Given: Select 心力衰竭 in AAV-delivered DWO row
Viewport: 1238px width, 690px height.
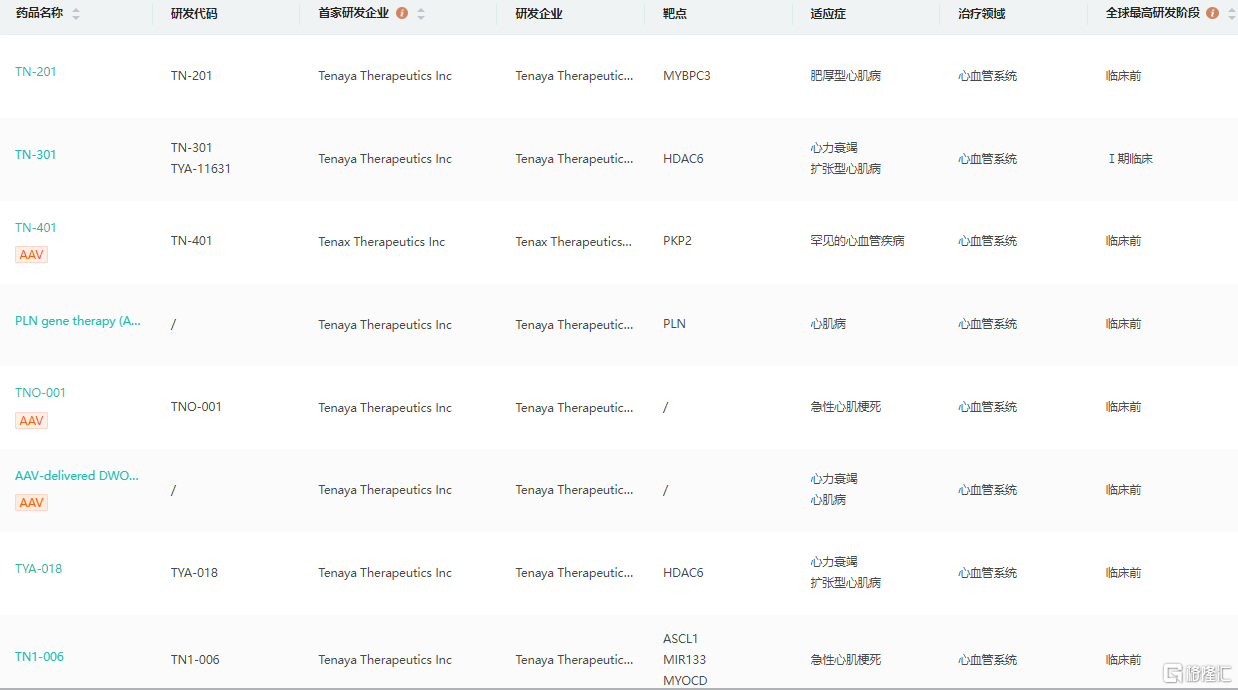Looking at the screenshot, I should click(834, 479).
